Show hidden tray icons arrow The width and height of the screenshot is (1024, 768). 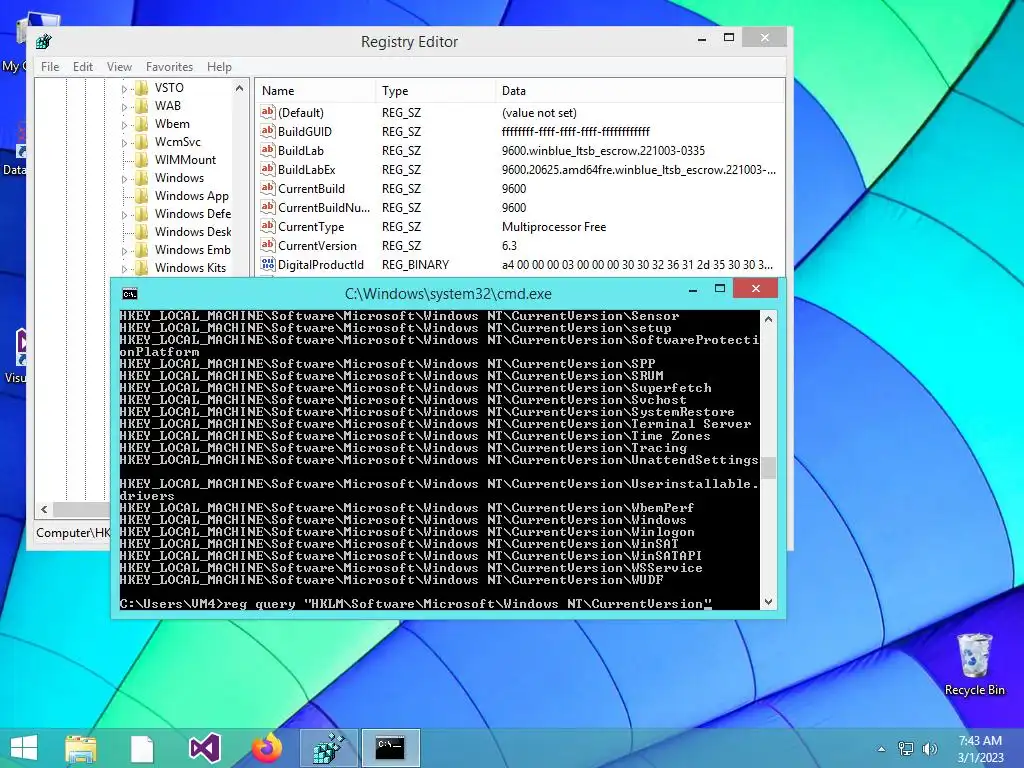882,749
